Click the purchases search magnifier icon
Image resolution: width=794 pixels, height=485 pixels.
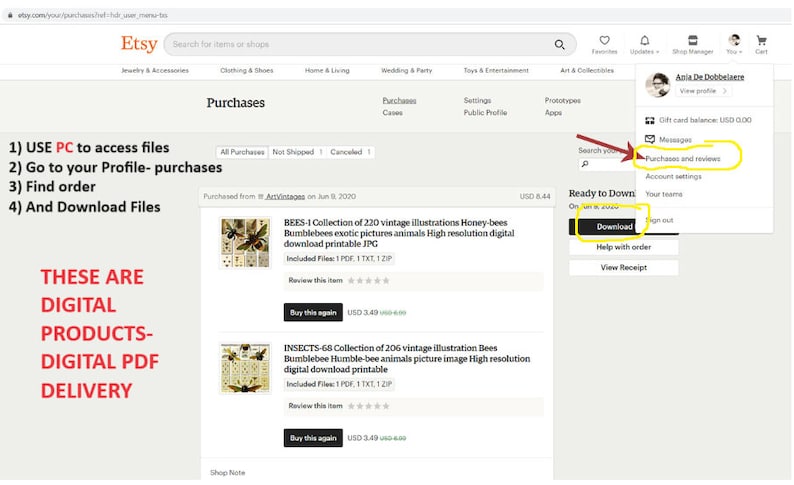point(585,164)
